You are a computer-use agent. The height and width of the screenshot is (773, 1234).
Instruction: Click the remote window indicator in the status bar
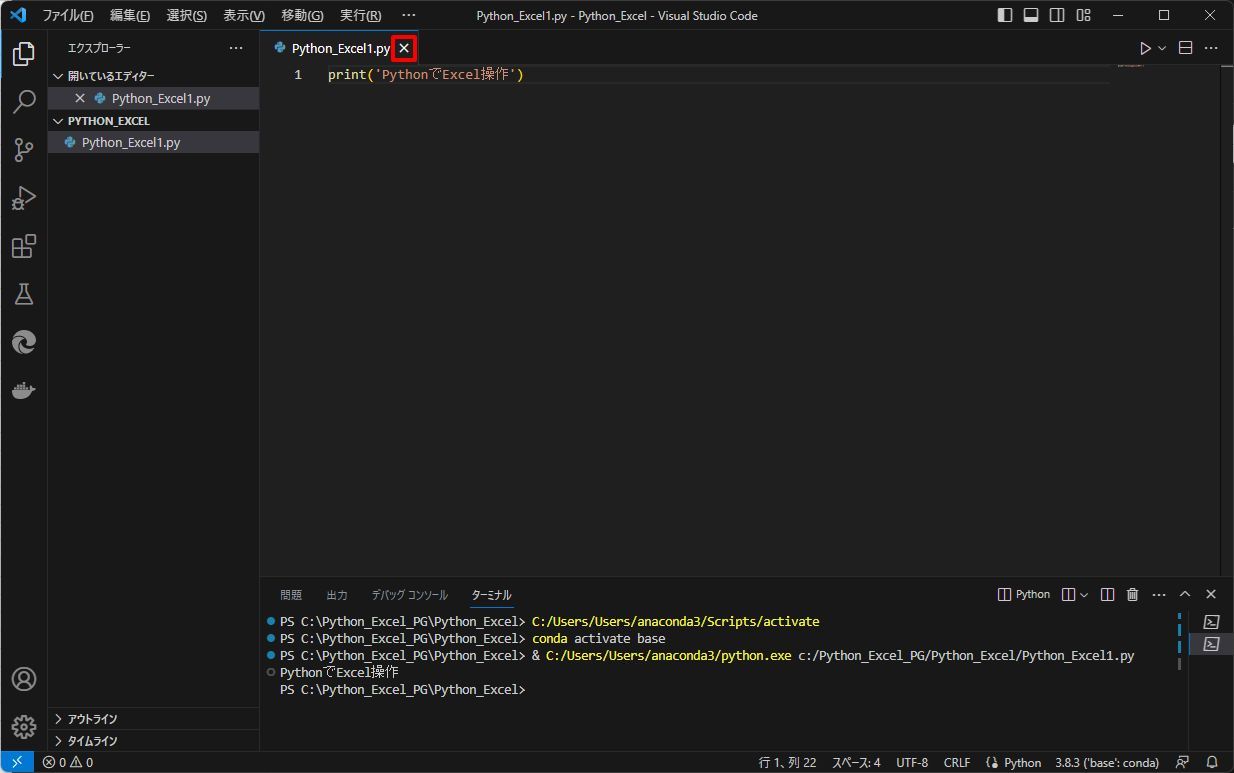[x=17, y=762]
